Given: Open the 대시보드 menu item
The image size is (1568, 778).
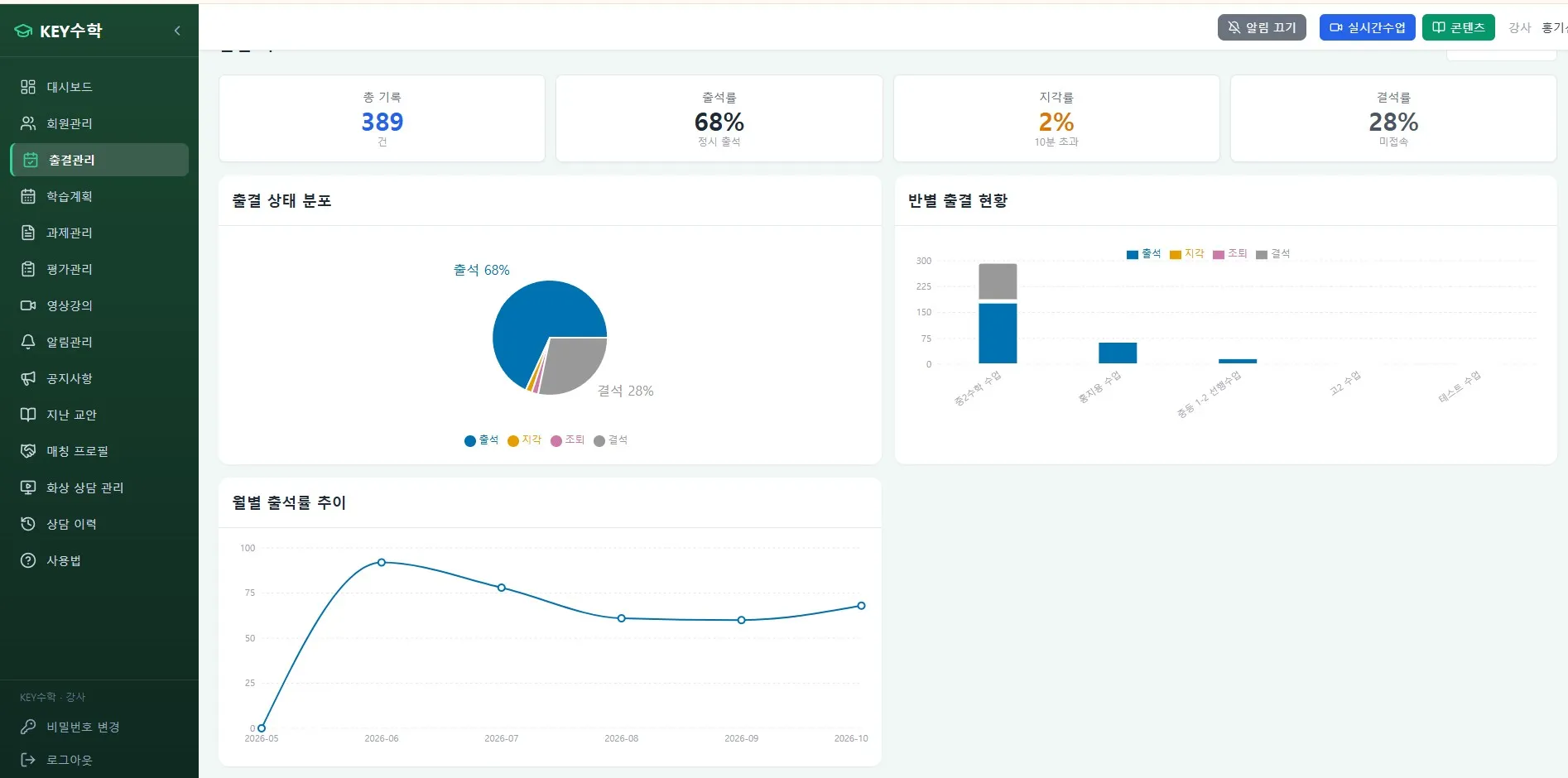Looking at the screenshot, I should pos(99,87).
